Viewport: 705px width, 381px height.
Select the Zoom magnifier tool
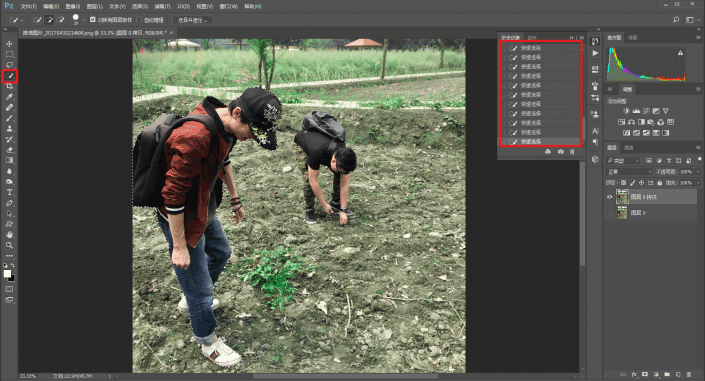(x=9, y=245)
